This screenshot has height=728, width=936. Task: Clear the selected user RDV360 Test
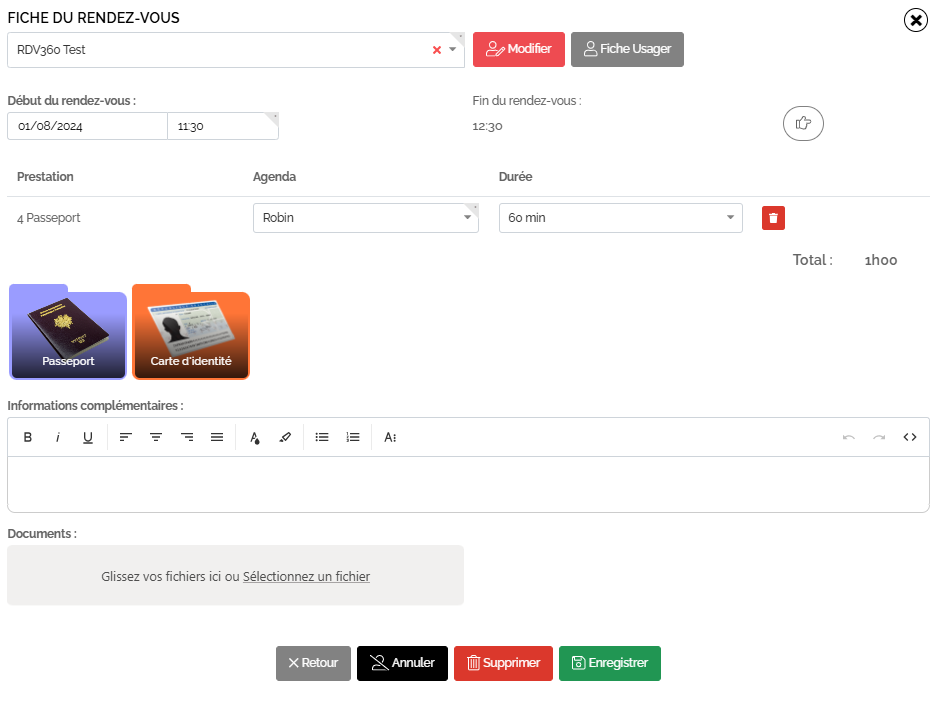(437, 50)
